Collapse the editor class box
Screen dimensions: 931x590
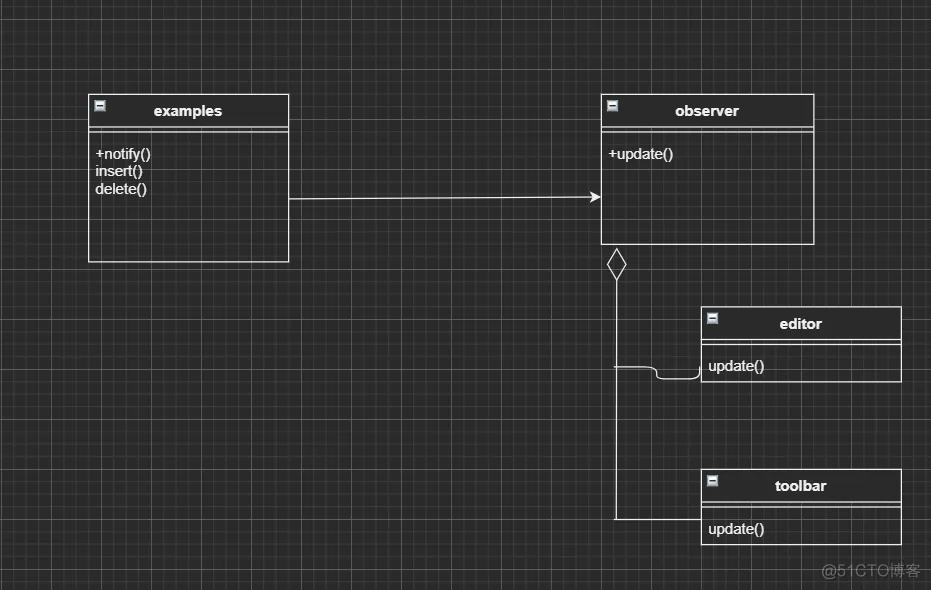click(x=712, y=318)
